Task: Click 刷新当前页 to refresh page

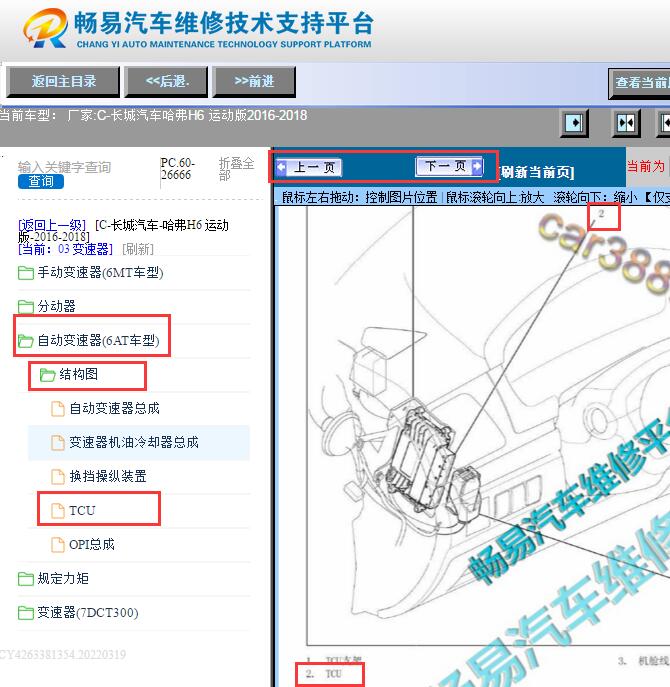Action: point(535,172)
